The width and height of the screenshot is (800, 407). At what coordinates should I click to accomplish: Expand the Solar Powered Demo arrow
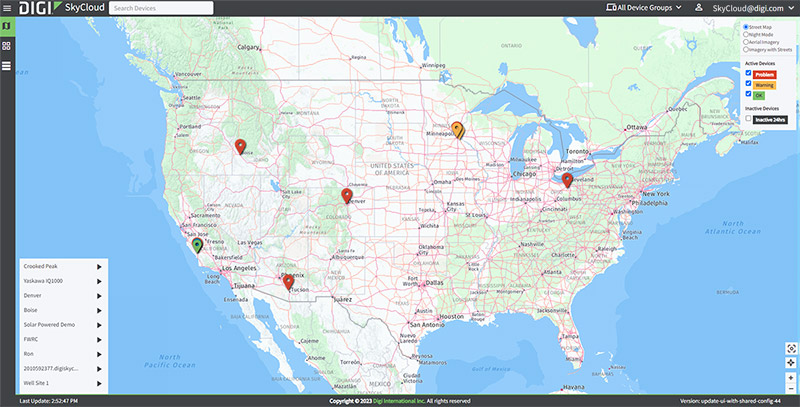click(x=99, y=325)
